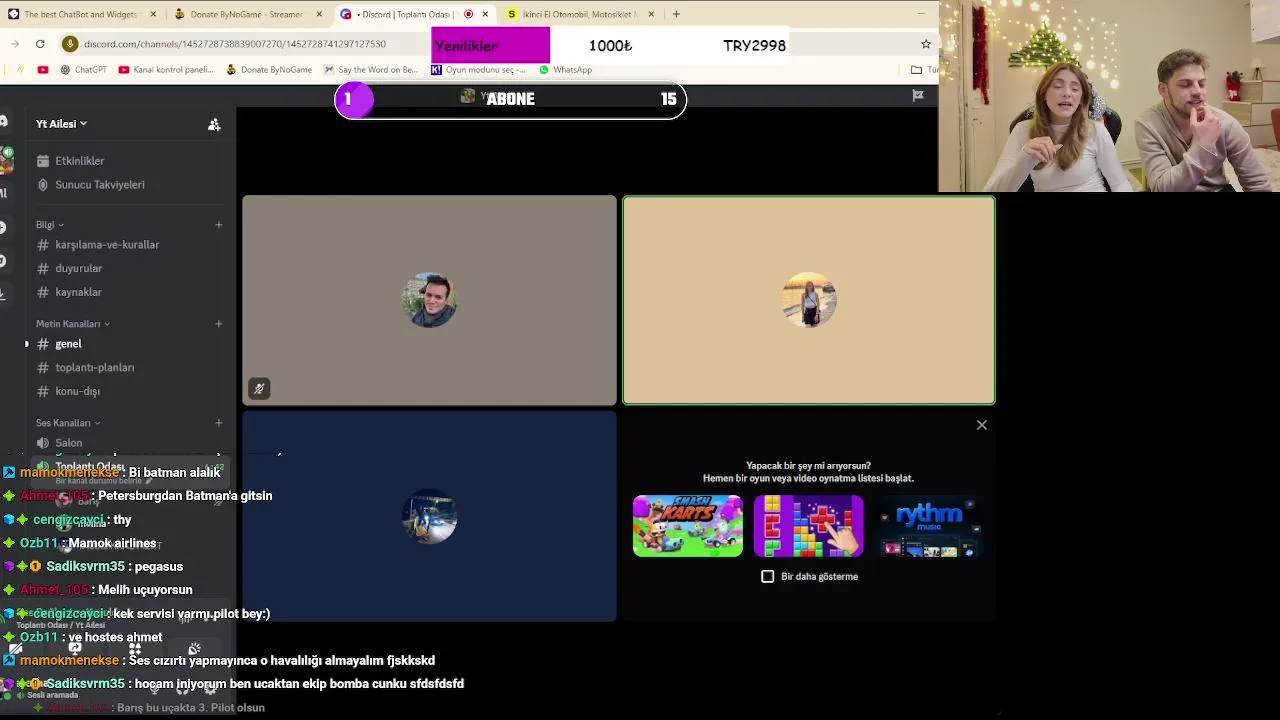Collapse the Ses Kanalları category
The width and height of the screenshot is (1280, 720).
coord(68,423)
